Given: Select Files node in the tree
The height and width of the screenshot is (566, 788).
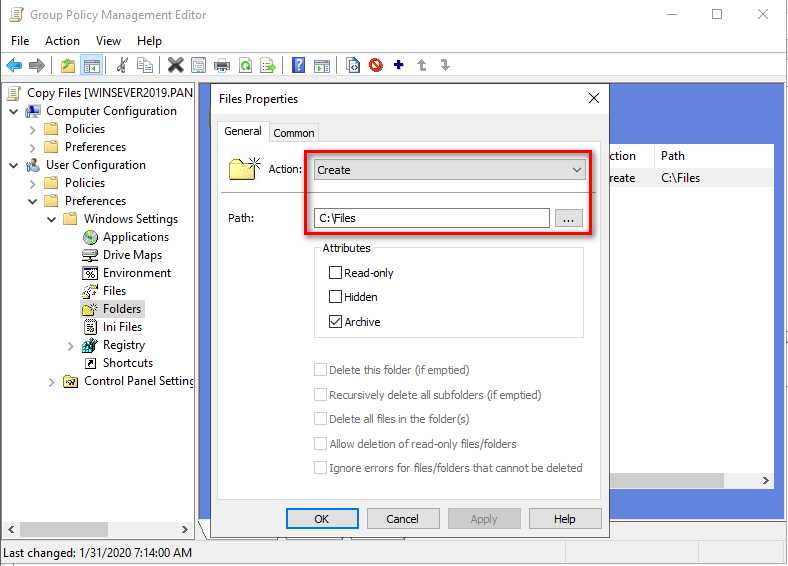Looking at the screenshot, I should tap(114, 291).
